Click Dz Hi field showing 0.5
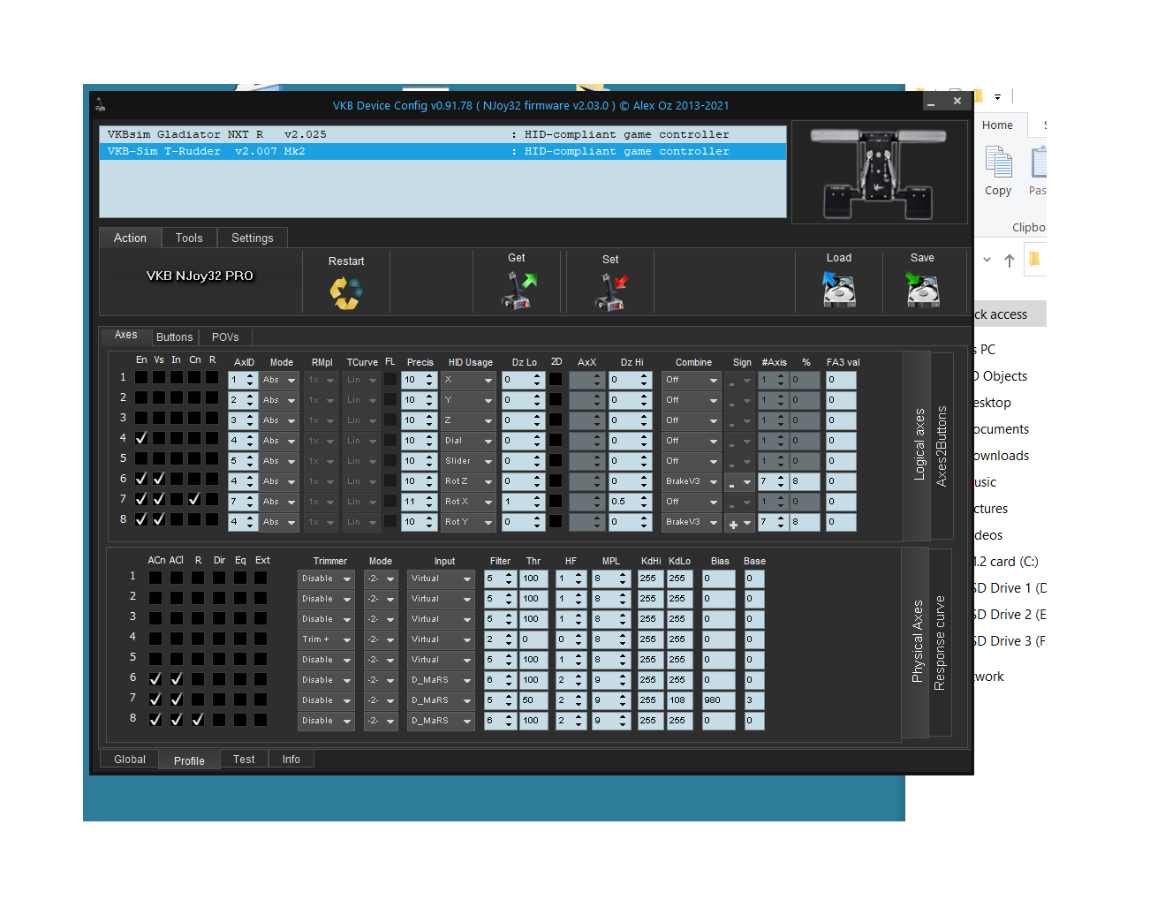 point(630,502)
